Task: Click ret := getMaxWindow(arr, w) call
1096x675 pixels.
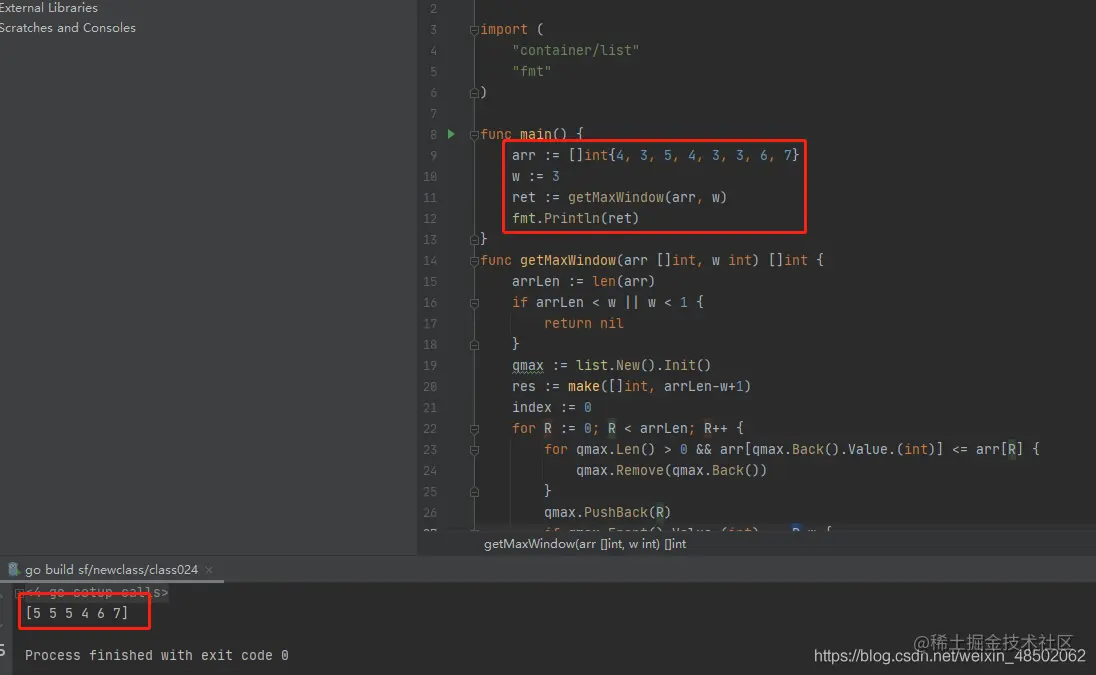Action: coord(619,197)
